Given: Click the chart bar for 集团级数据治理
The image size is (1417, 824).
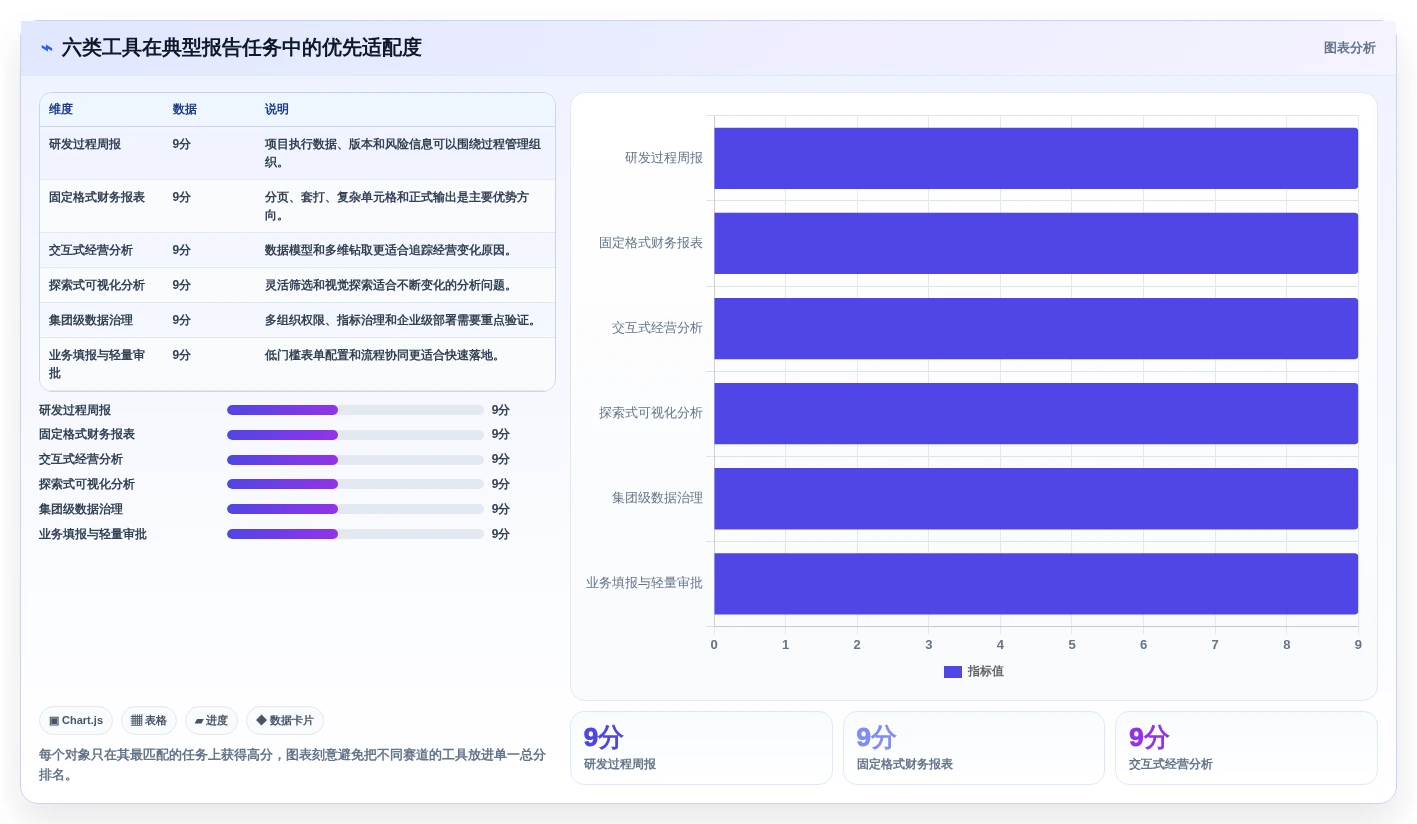Looking at the screenshot, I should tap(1036, 498).
